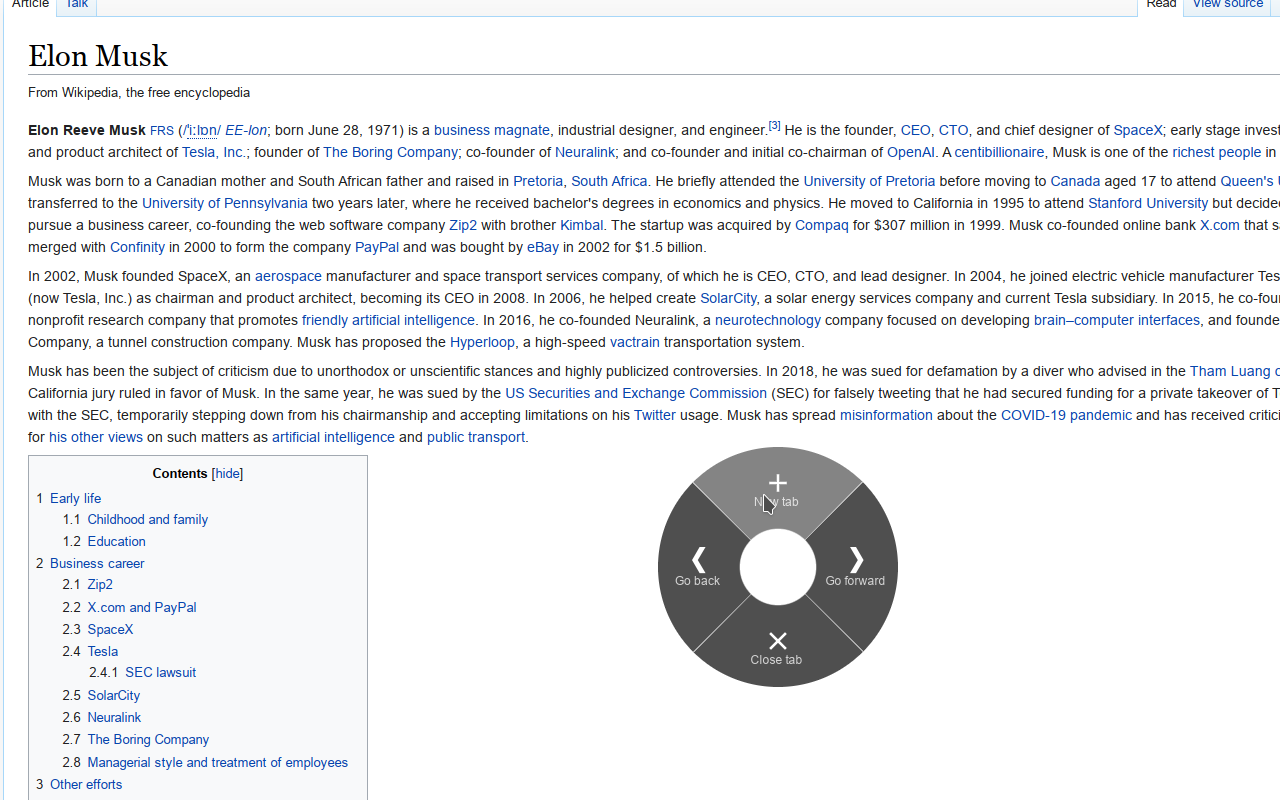Image resolution: width=1280 pixels, height=800 pixels.
Task: Follow the neurotechnology link
Action: pos(768,320)
